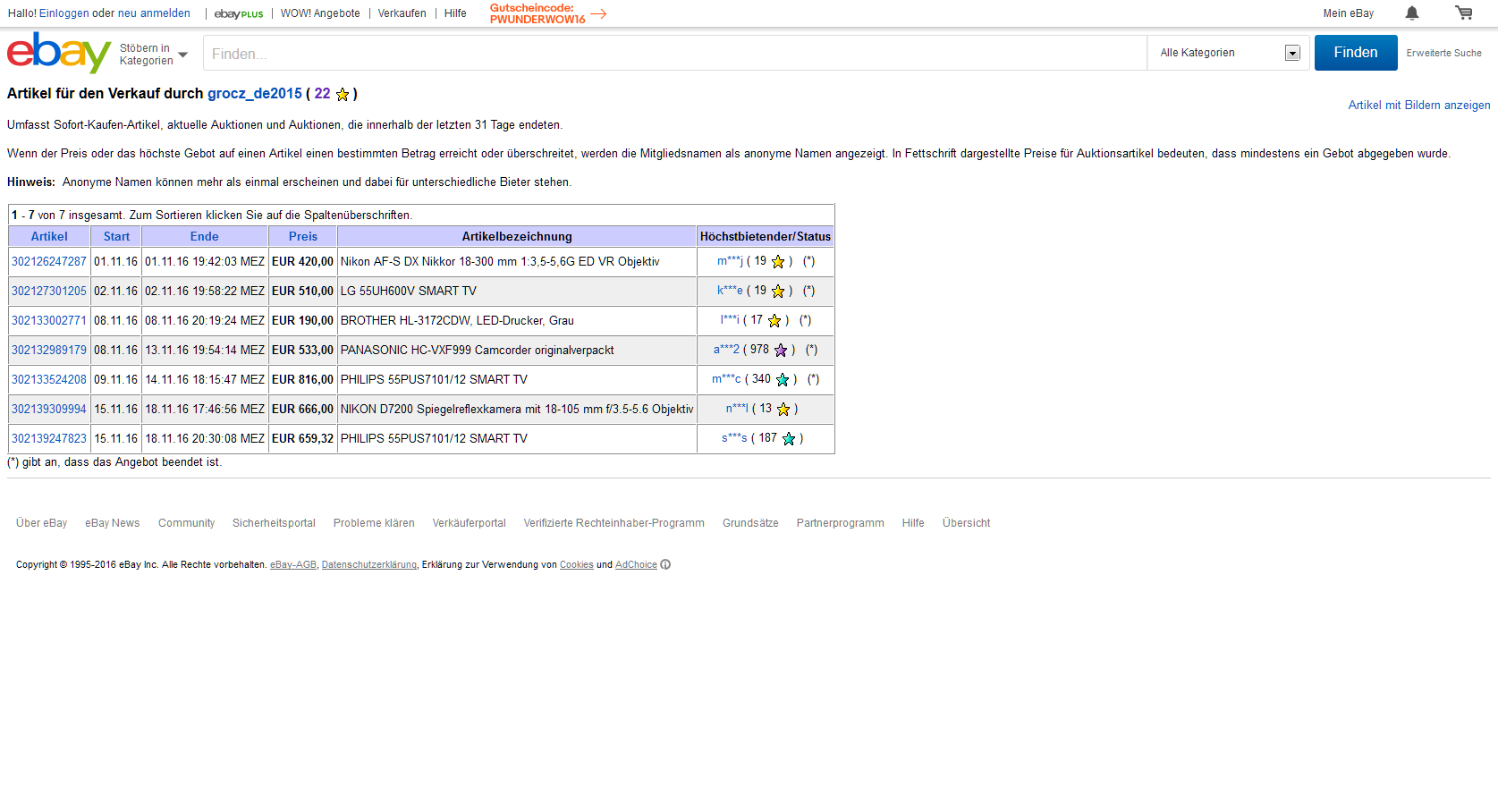
Task: Open Sicherheitsportal footer link
Action: [274, 523]
